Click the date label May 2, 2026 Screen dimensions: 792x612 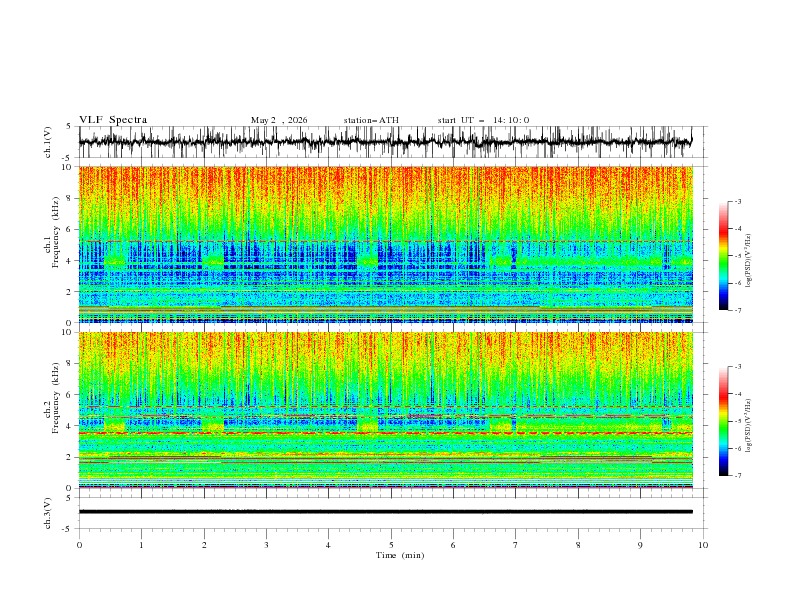click(279, 120)
